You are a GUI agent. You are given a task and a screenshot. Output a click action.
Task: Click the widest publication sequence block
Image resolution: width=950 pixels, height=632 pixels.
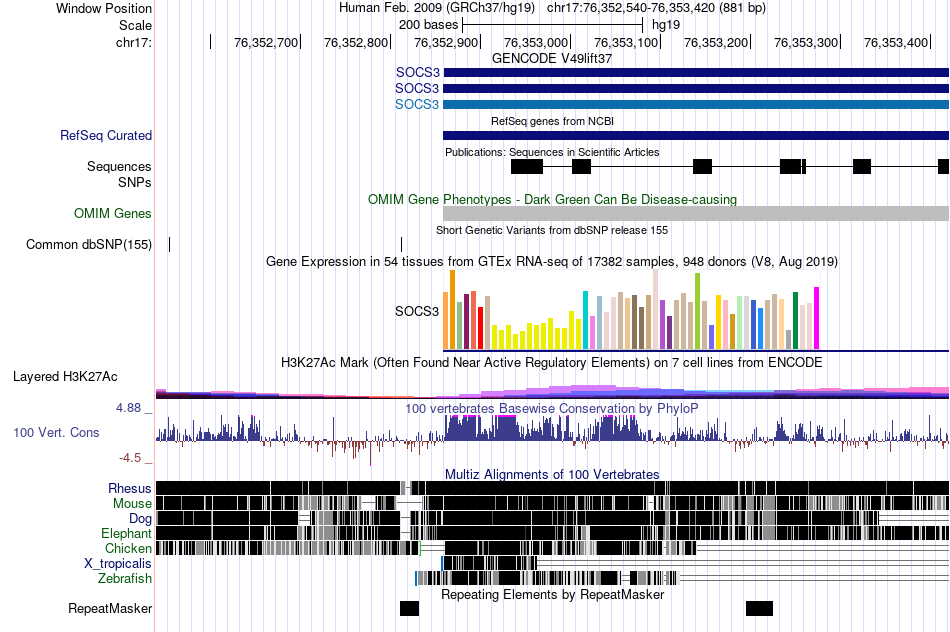click(x=527, y=167)
